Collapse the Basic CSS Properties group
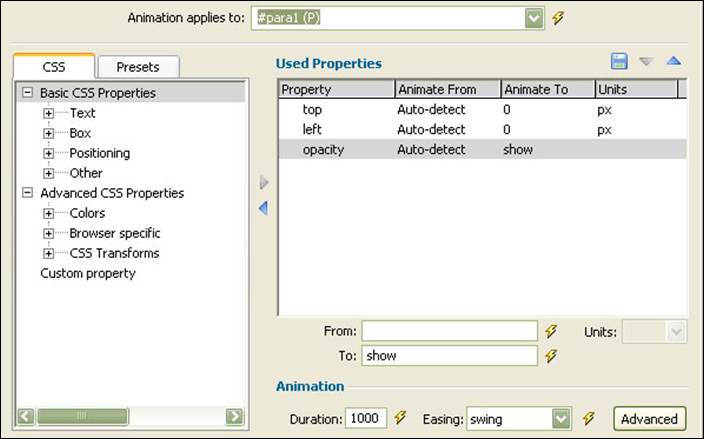This screenshot has width=704, height=439. (x=28, y=92)
